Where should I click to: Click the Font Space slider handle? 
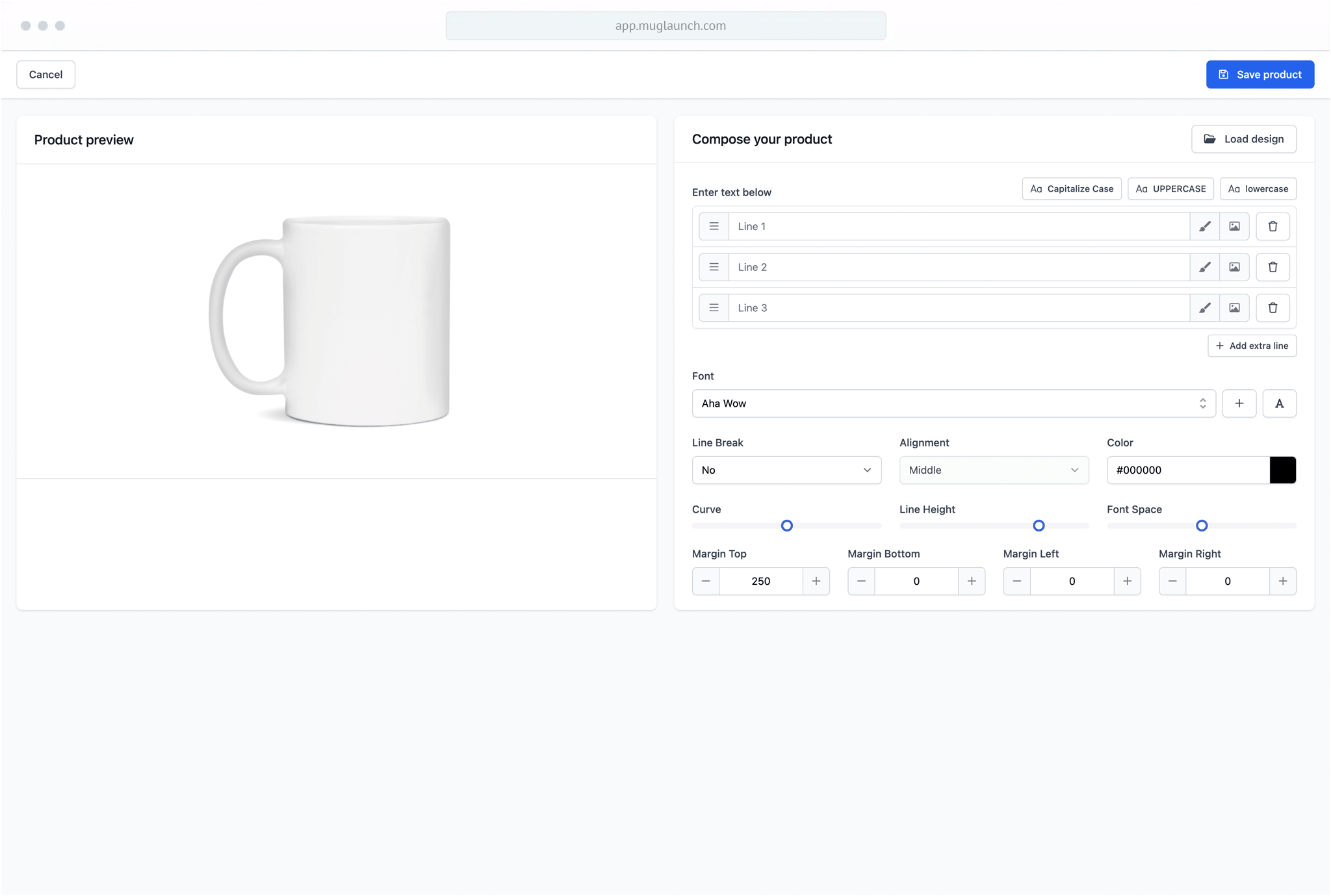[1202, 526]
